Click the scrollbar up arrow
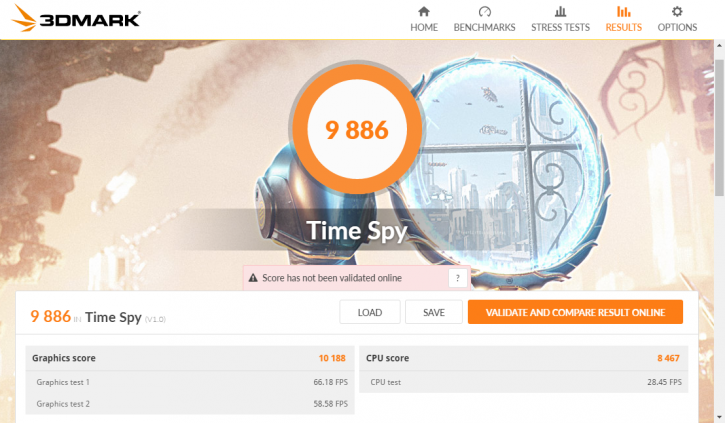This screenshot has height=423, width=725. point(719,45)
